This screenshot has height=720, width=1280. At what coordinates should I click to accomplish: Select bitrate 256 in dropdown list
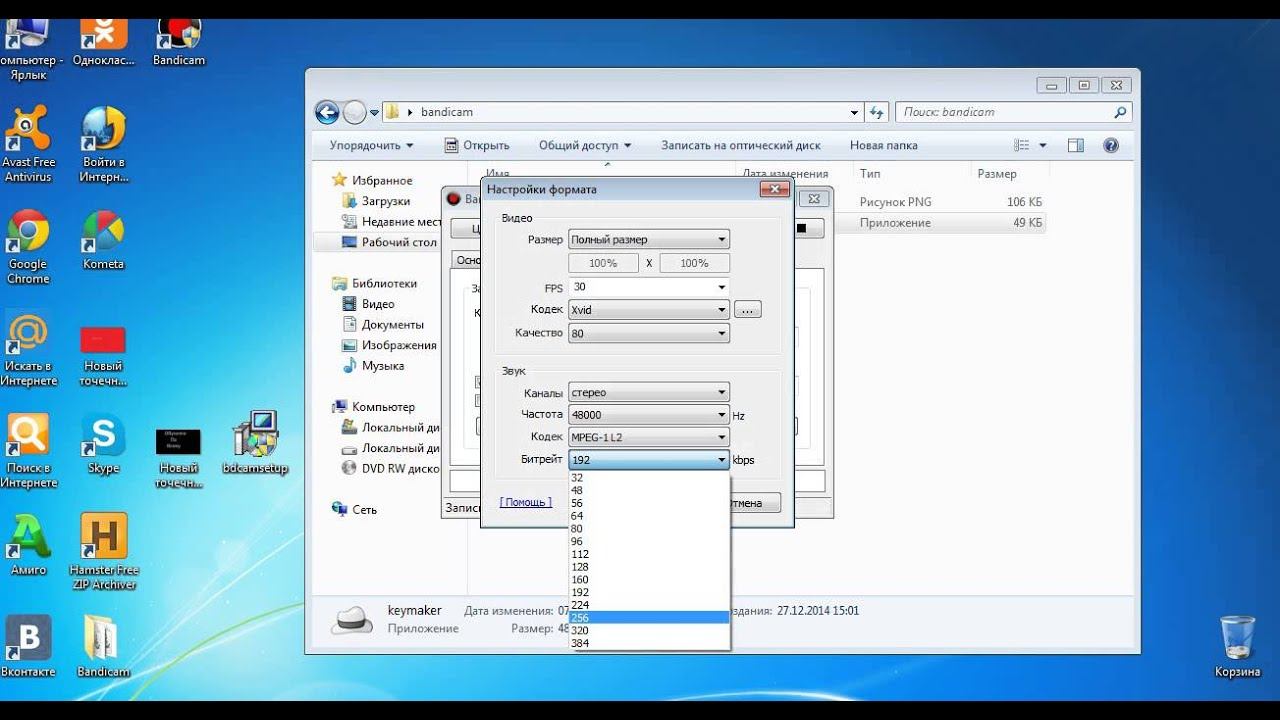(x=649, y=618)
